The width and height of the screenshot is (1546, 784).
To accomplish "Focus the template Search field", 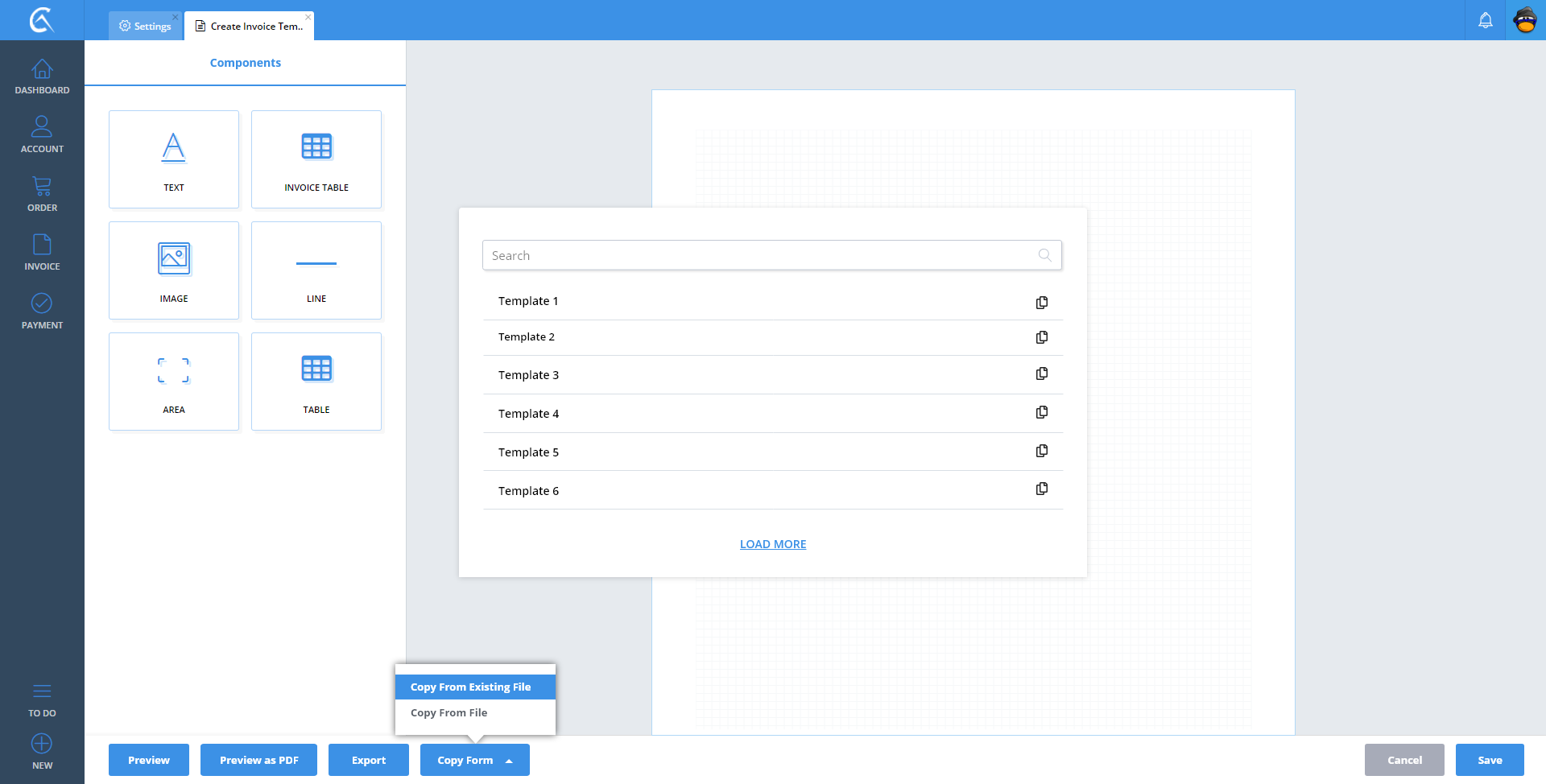I will click(761, 255).
